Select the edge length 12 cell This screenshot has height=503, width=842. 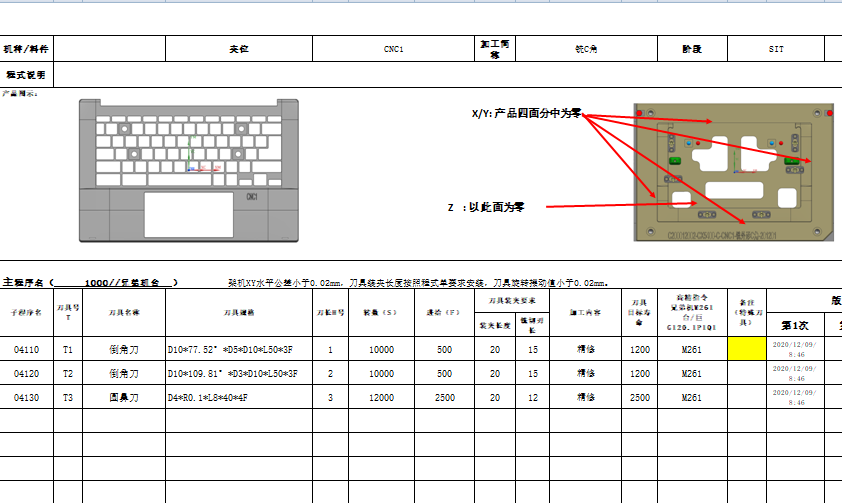point(533,397)
